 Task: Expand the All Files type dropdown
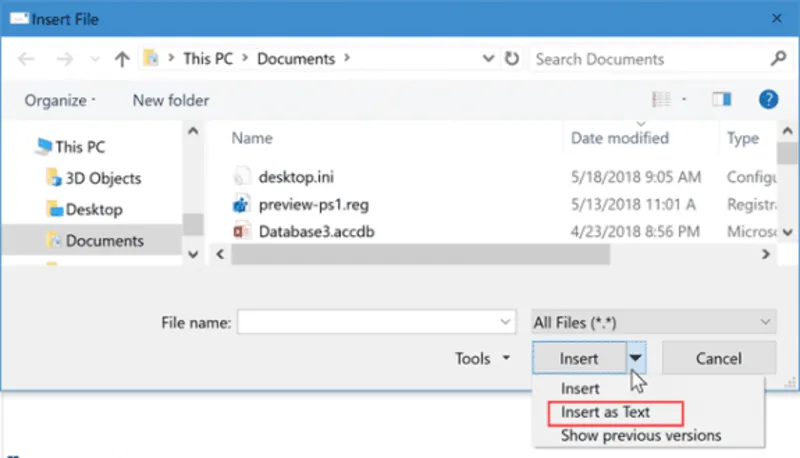654,322
